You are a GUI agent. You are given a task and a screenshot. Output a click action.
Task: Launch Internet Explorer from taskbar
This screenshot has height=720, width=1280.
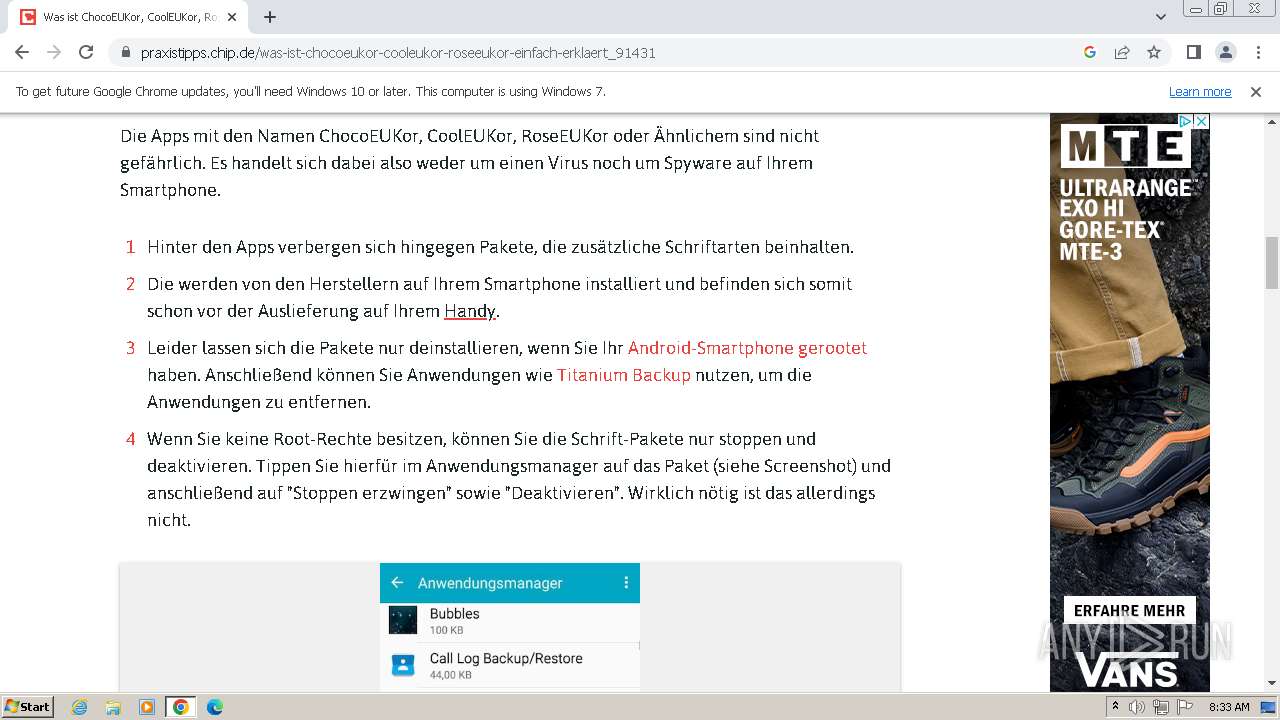[80, 707]
